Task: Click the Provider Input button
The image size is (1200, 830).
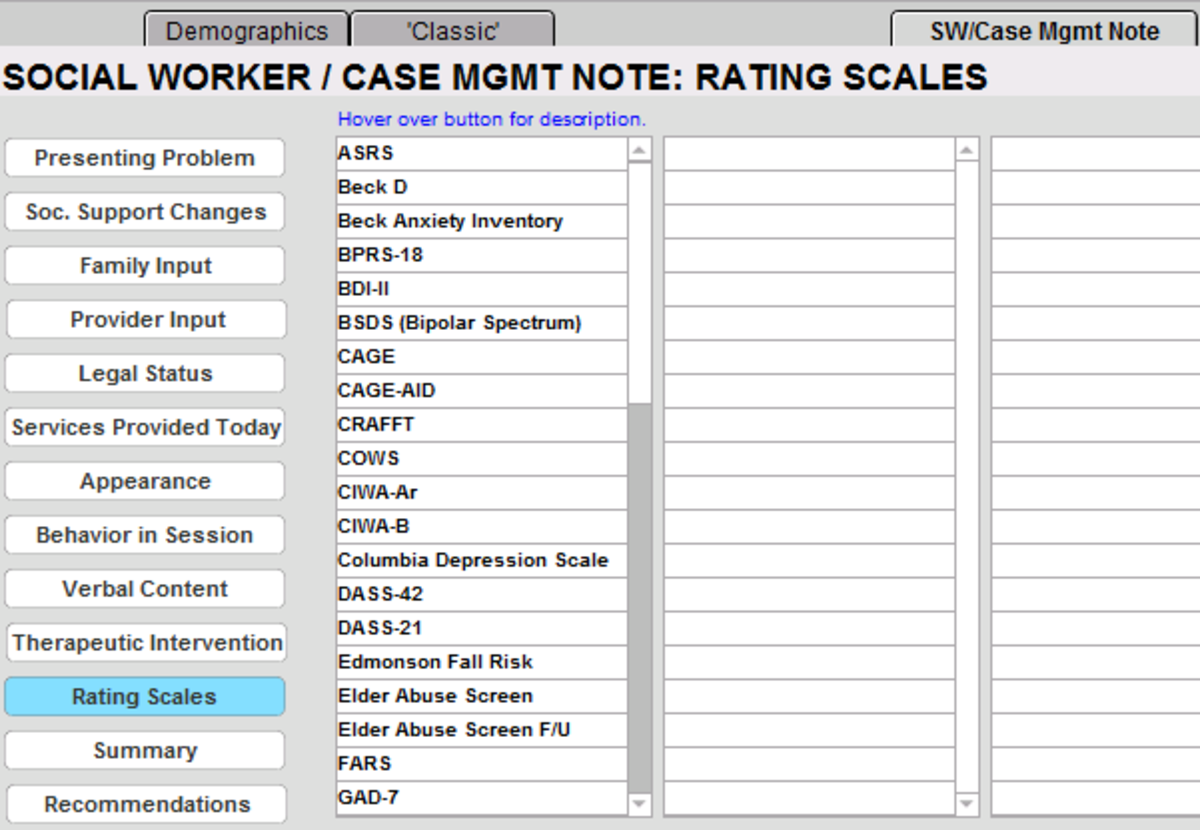Action: pyautogui.click(x=144, y=319)
